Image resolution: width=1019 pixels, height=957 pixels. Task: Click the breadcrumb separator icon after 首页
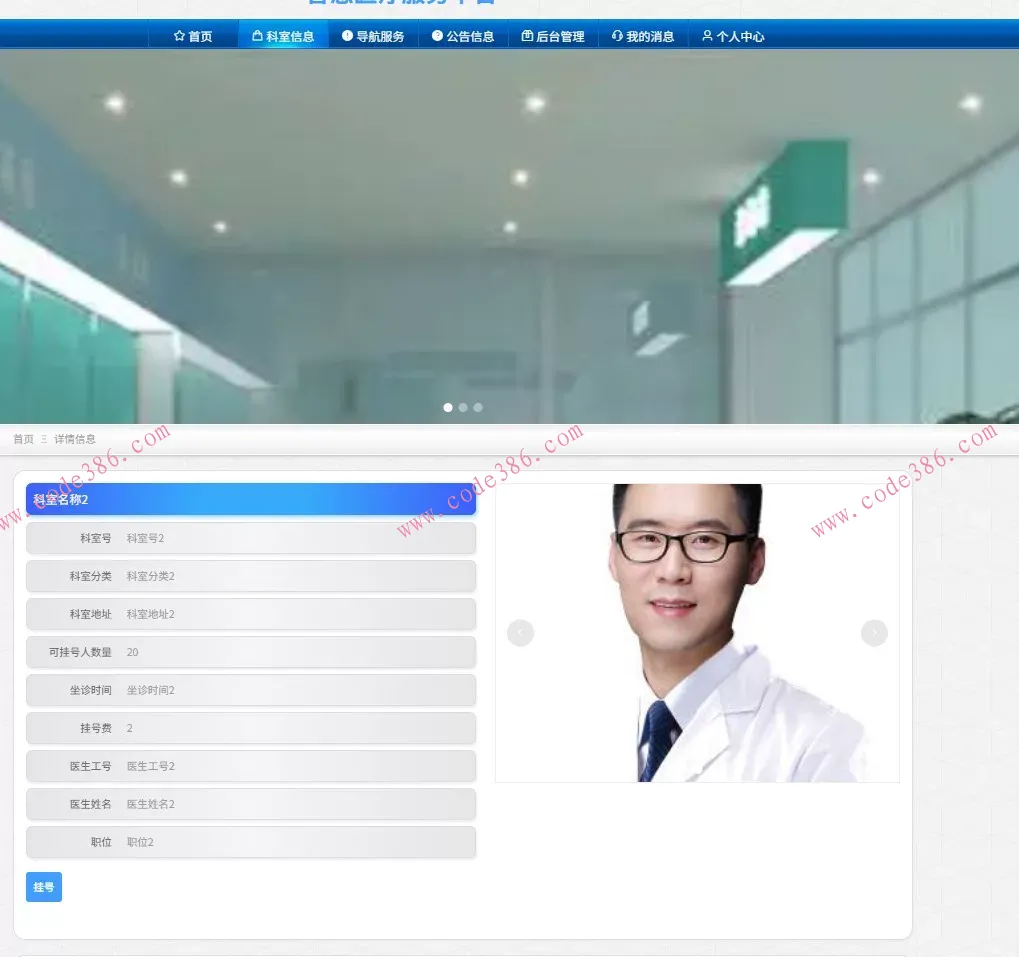[44, 439]
